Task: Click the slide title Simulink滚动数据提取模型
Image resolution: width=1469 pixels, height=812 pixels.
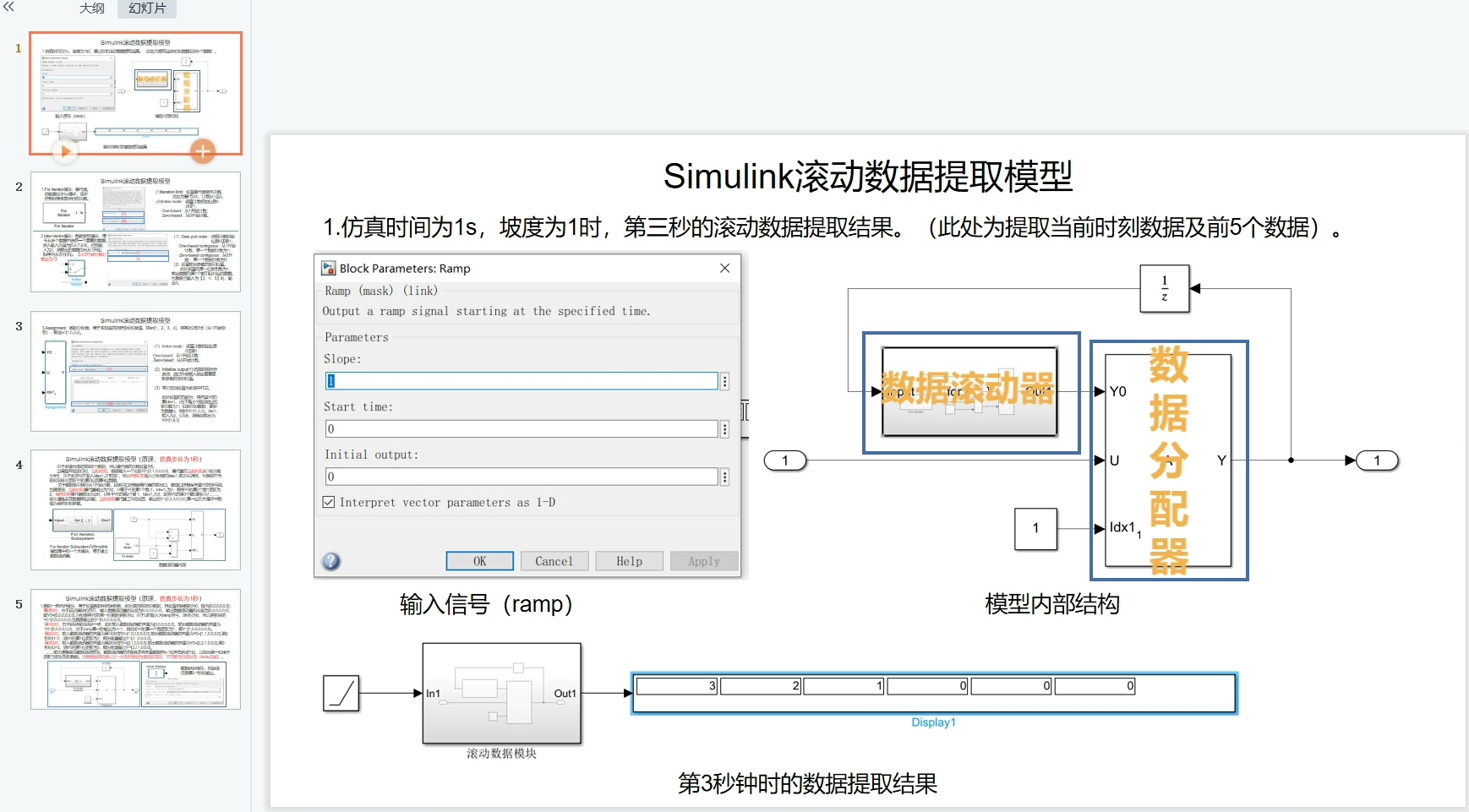Action: pyautogui.click(x=868, y=177)
